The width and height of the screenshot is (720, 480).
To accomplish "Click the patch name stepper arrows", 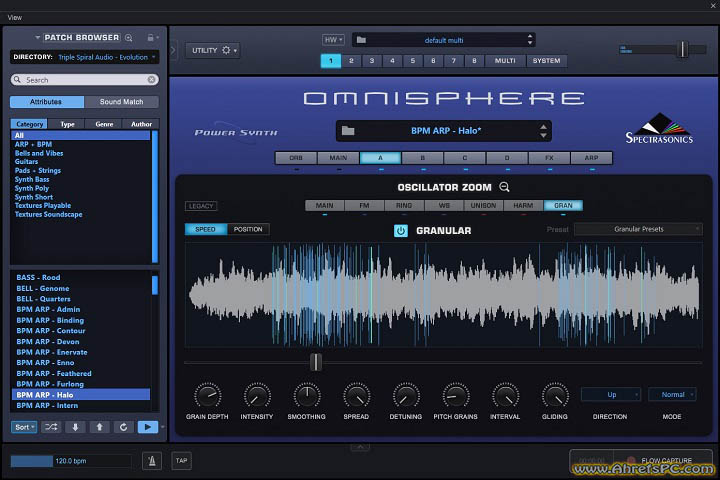I will (544, 131).
